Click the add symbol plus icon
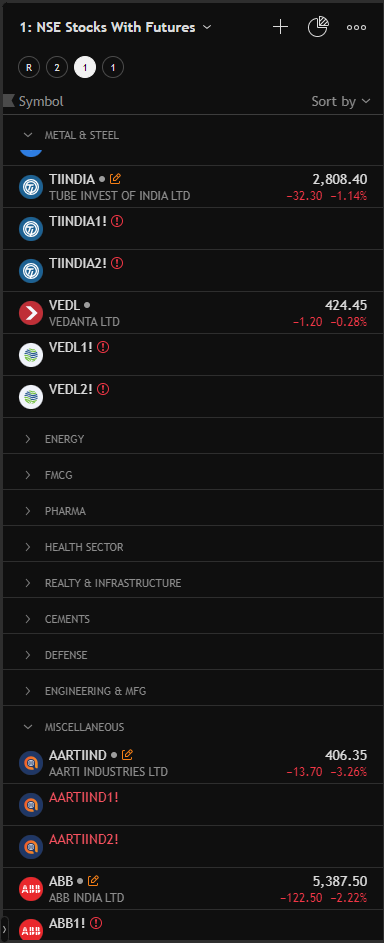This screenshot has height=943, width=384. [x=281, y=27]
